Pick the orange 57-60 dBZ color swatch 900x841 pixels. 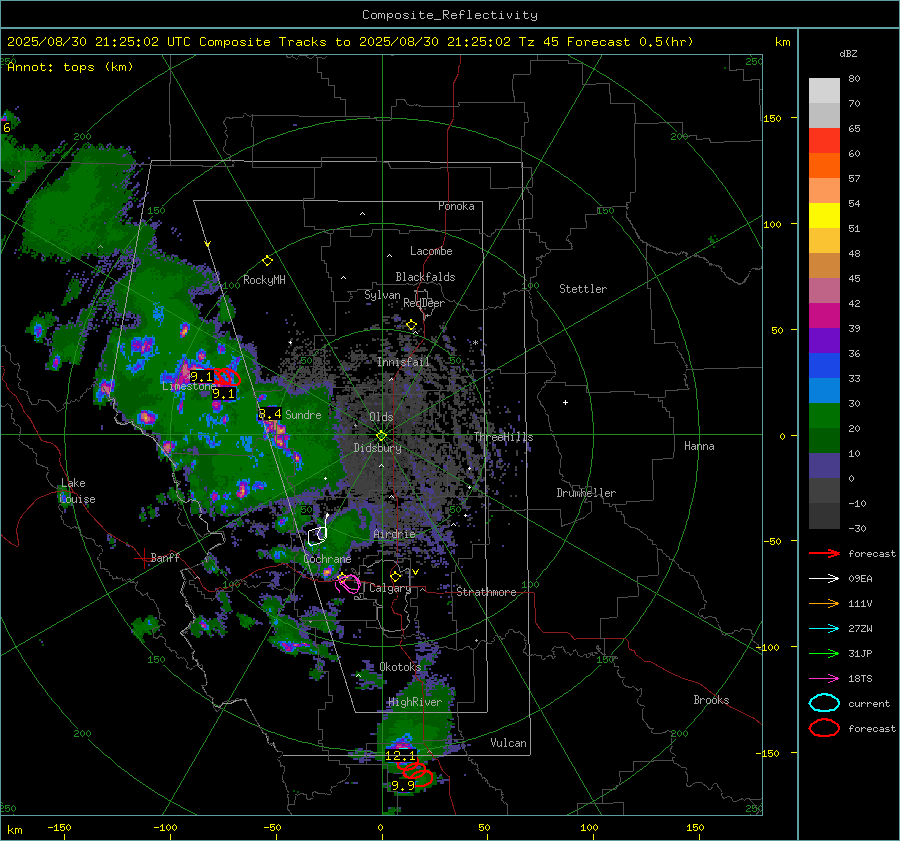coord(824,166)
